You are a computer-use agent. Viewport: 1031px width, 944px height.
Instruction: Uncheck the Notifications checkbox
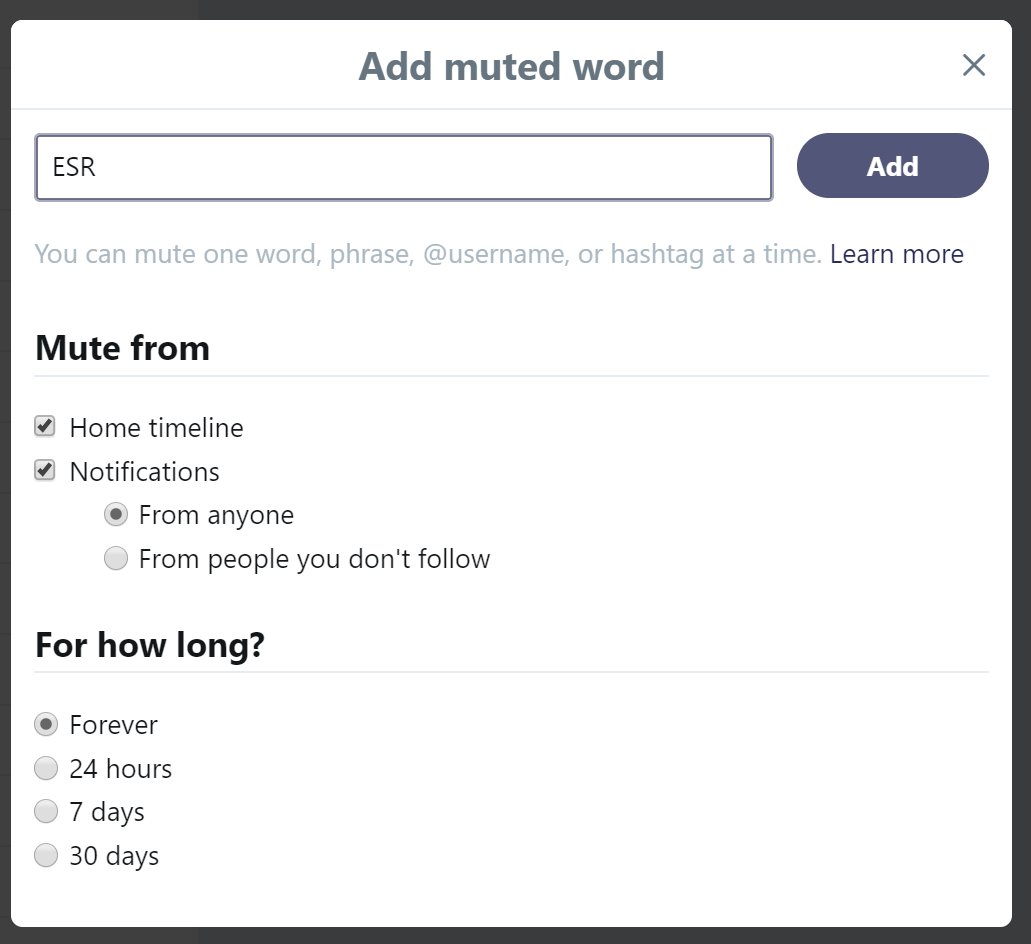point(45,470)
